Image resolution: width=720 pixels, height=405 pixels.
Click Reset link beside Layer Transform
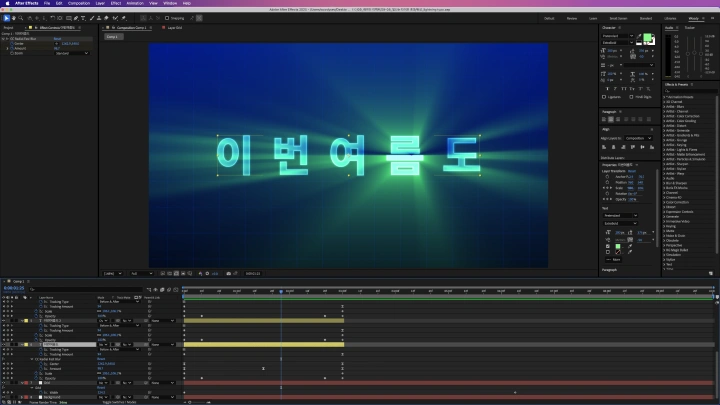632,171
